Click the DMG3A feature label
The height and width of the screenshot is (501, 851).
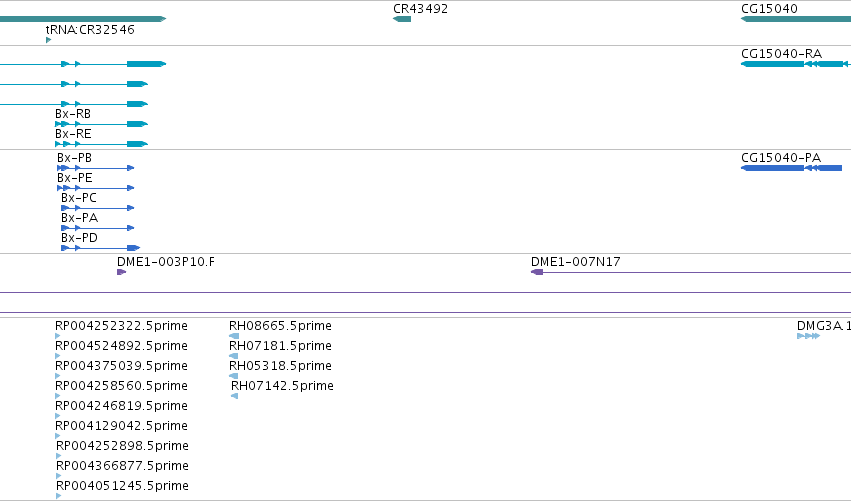[823, 326]
